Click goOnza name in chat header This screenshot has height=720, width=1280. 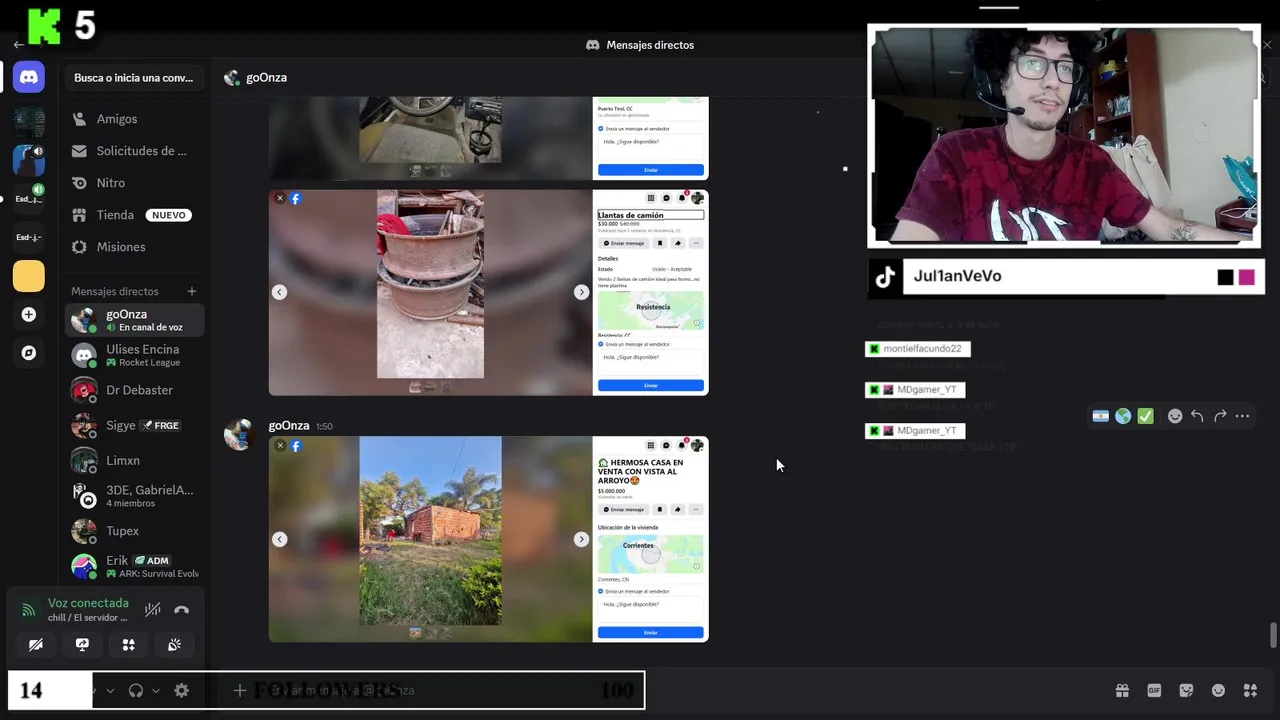click(266, 78)
